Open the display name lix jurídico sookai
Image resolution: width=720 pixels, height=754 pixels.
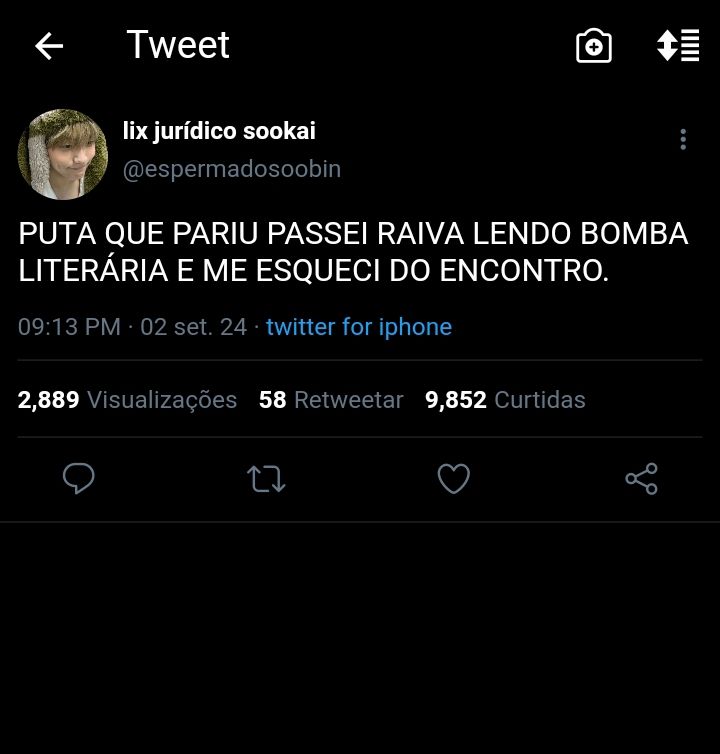pos(219,131)
